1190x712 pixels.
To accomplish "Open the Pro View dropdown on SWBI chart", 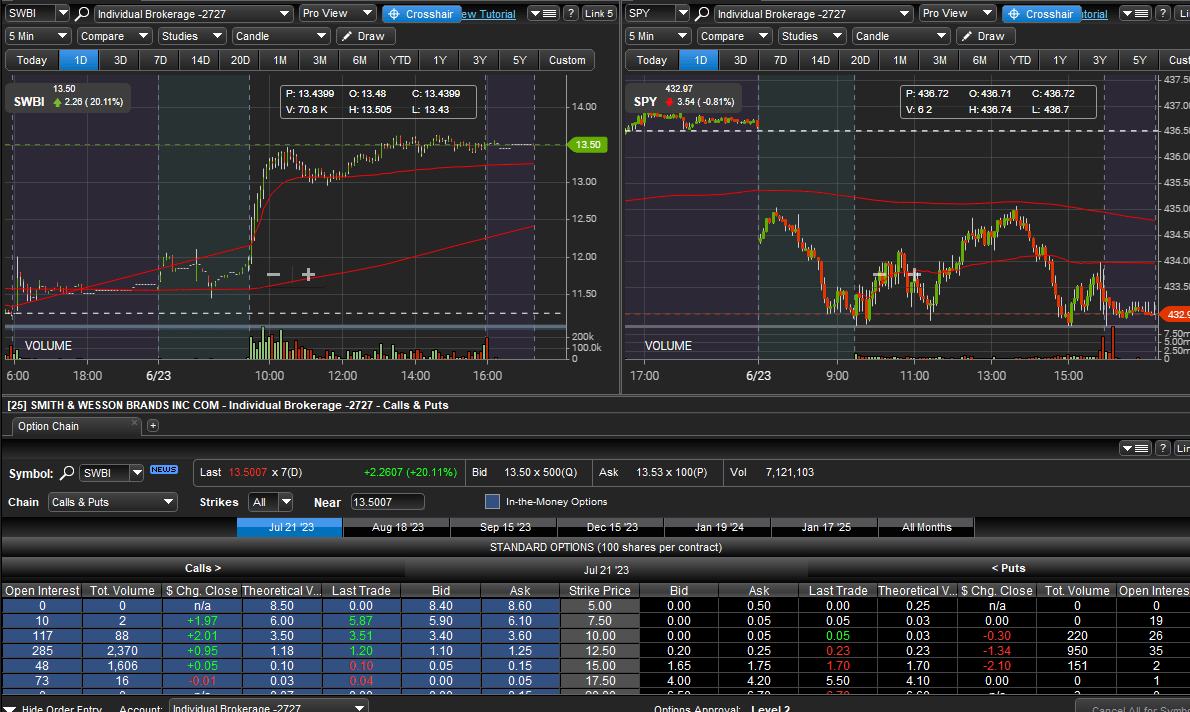I will click(337, 14).
